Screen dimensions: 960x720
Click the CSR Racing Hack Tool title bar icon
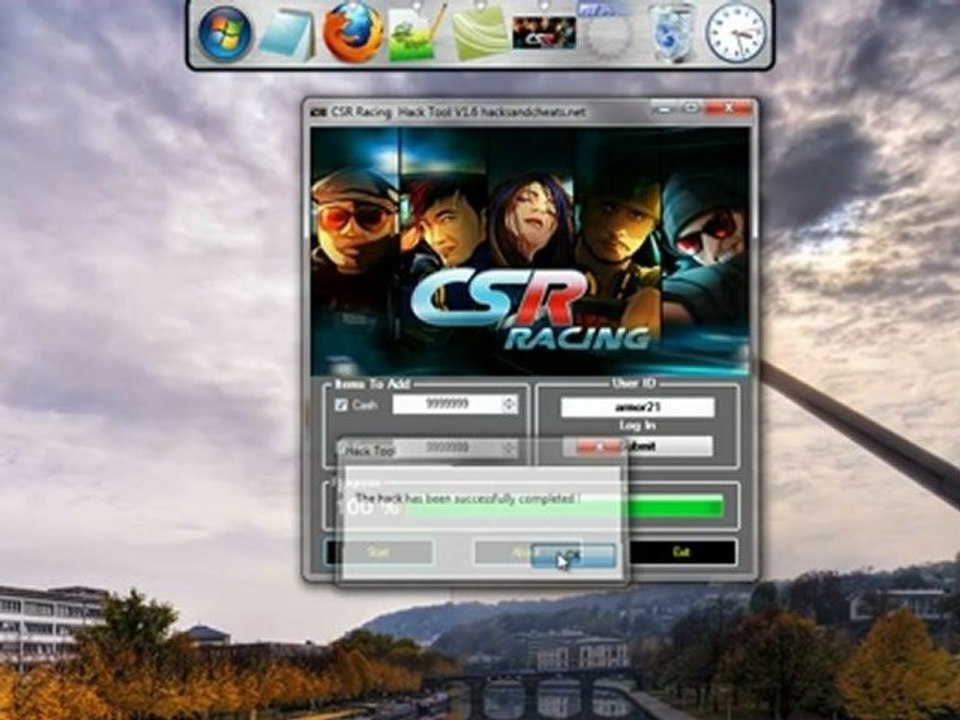[318, 112]
